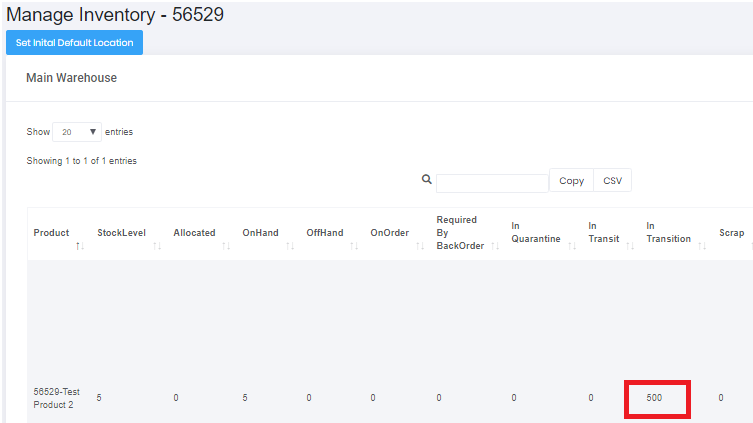Export table using CSV button
This screenshot has width=753, height=423.
coord(612,181)
